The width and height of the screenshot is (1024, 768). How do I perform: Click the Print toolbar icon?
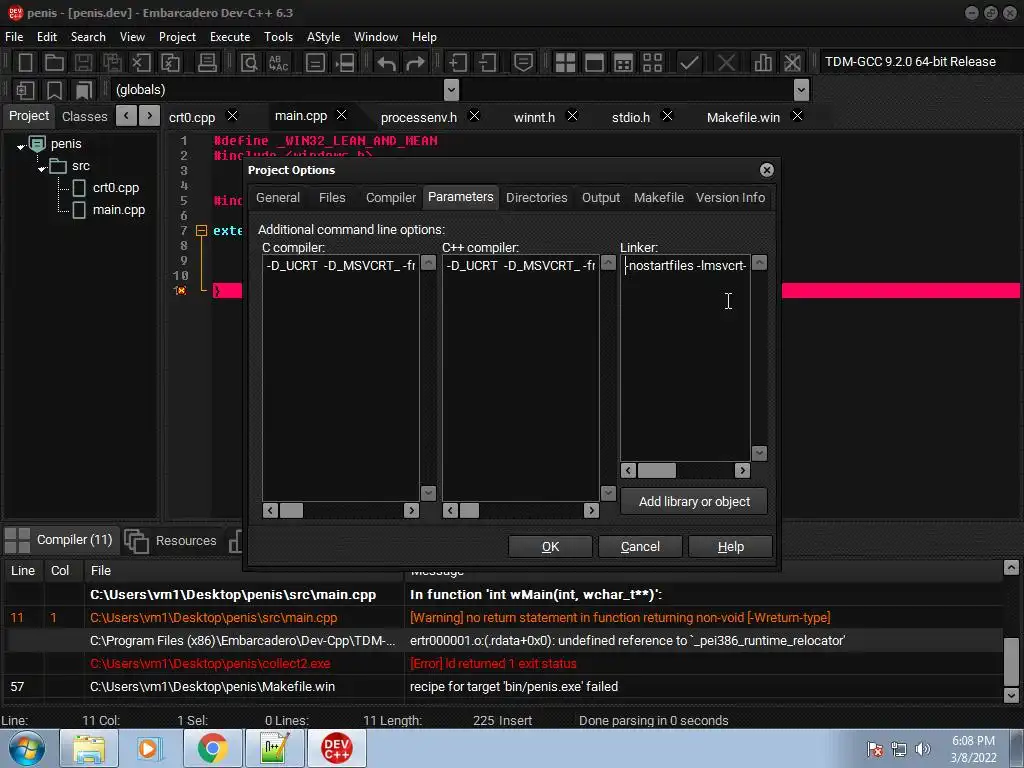point(207,63)
